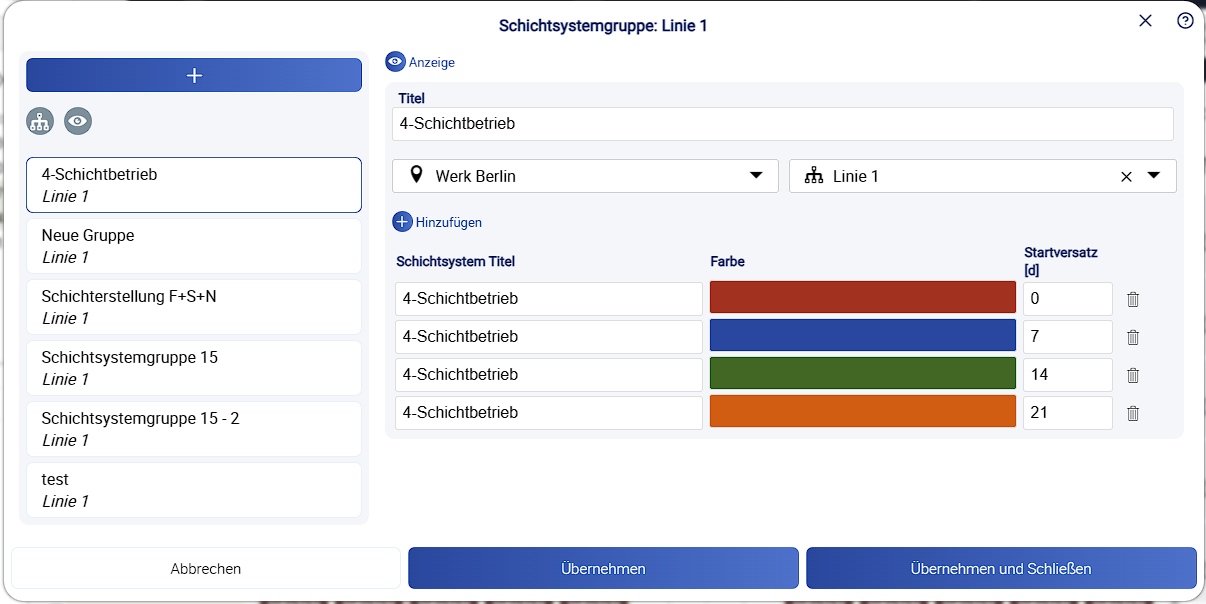The image size is (1206, 604).
Task: Choose Schichtsystemgruppe 15 - 2 from list
Action: [x=193, y=429]
